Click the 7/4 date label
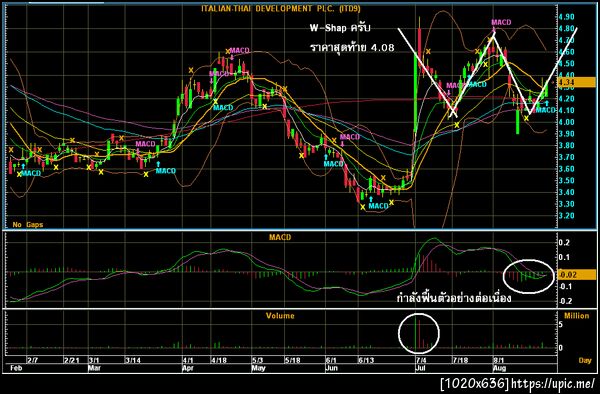The image size is (600, 394). point(421,360)
